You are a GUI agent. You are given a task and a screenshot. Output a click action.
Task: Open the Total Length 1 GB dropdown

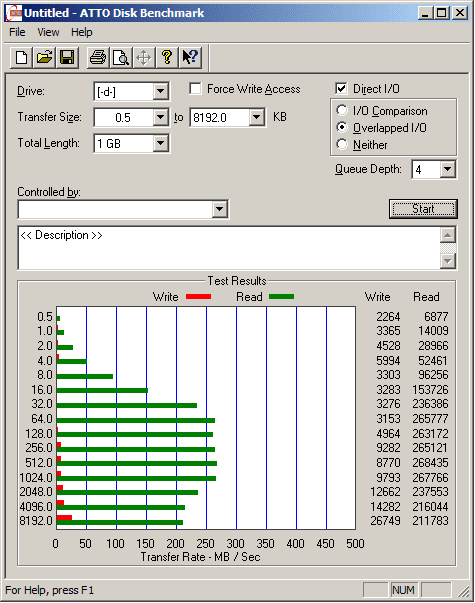[x=160, y=143]
